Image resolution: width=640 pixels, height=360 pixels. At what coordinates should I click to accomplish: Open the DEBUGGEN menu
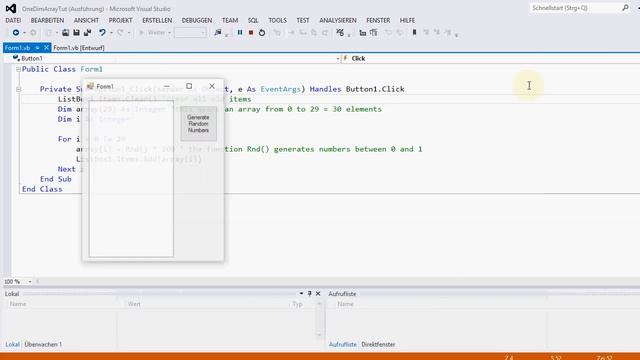[197, 20]
